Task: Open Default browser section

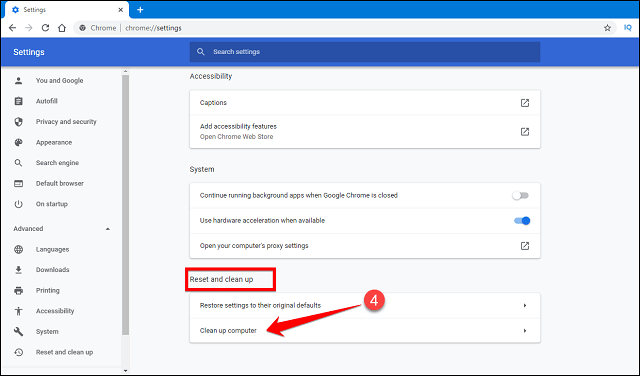Action: pyautogui.click(x=60, y=183)
